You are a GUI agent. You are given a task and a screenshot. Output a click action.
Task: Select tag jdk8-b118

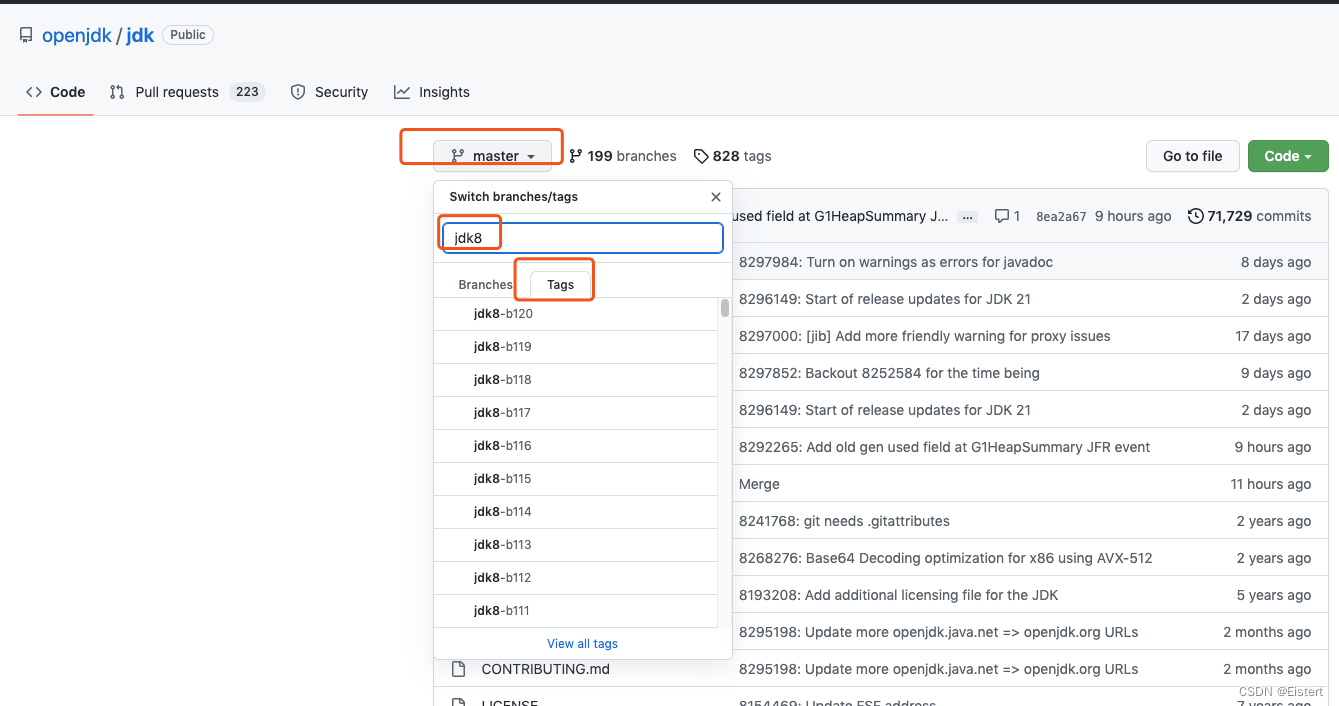tap(575, 380)
